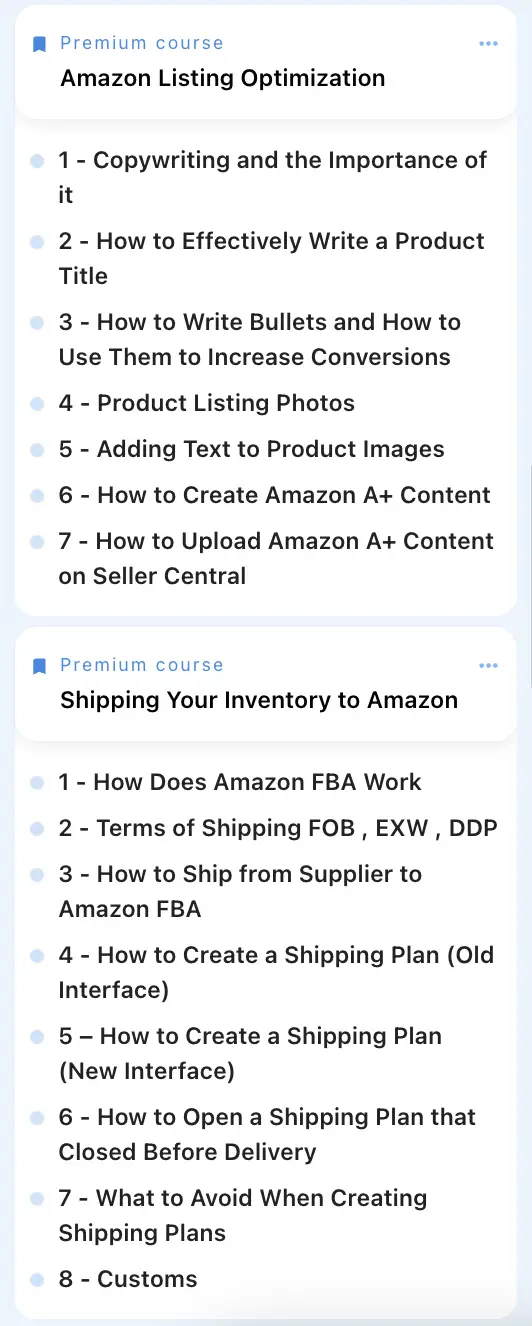Open three-dot menu on Shipping Your Inventory card
Image resolution: width=532 pixels, height=1326 pixels.
(488, 666)
